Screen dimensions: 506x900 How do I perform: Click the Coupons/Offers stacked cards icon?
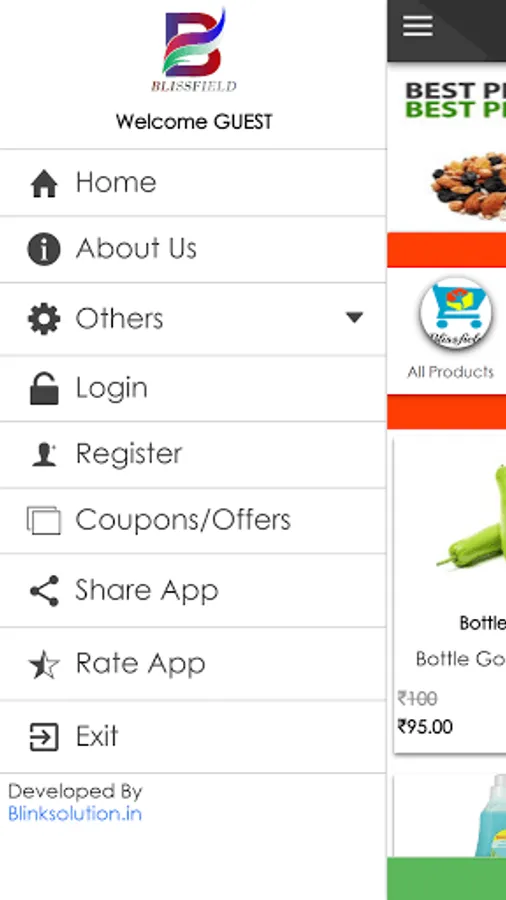click(44, 521)
